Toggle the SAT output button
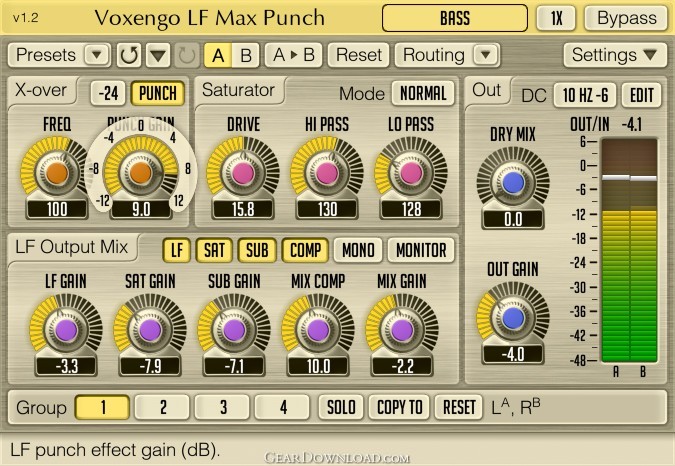 pos(214,250)
